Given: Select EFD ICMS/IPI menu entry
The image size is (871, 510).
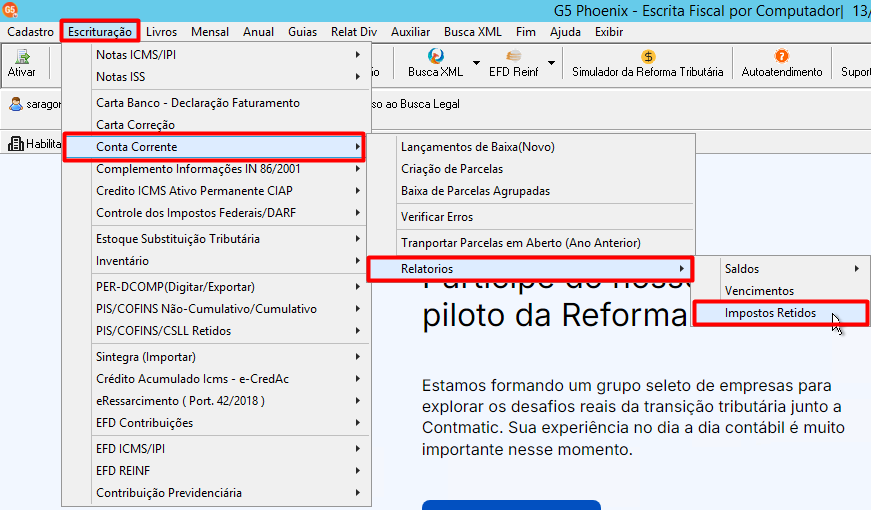Looking at the screenshot, I should tap(216, 448).
